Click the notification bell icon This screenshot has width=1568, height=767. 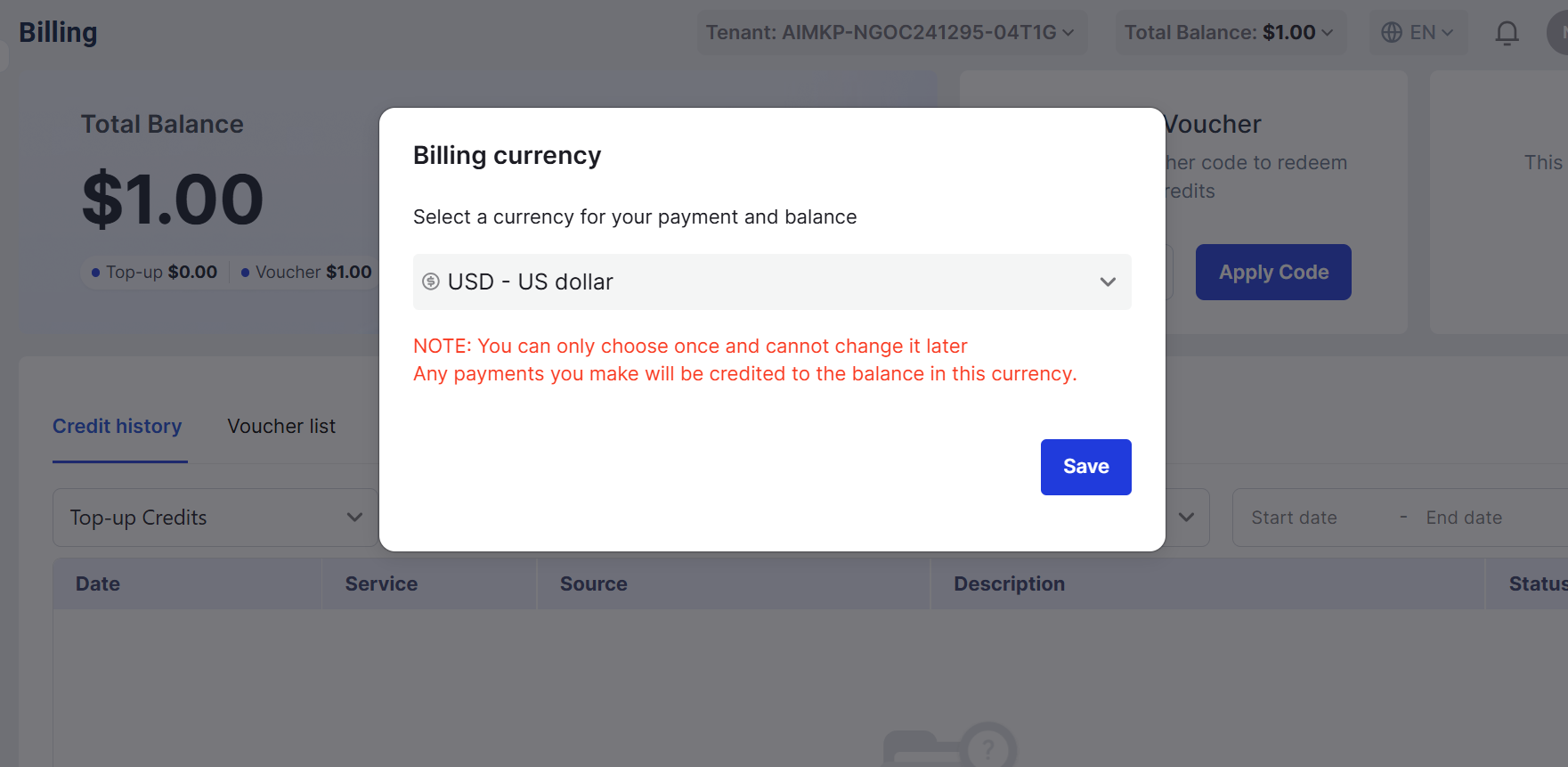point(1507,33)
